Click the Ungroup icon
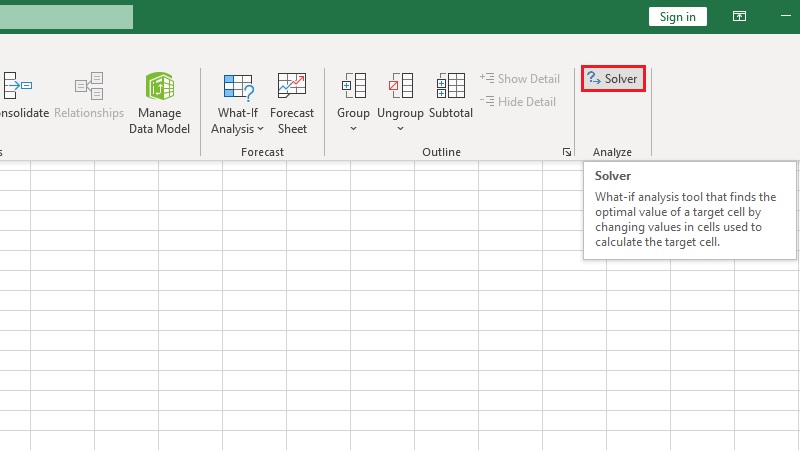 click(401, 86)
